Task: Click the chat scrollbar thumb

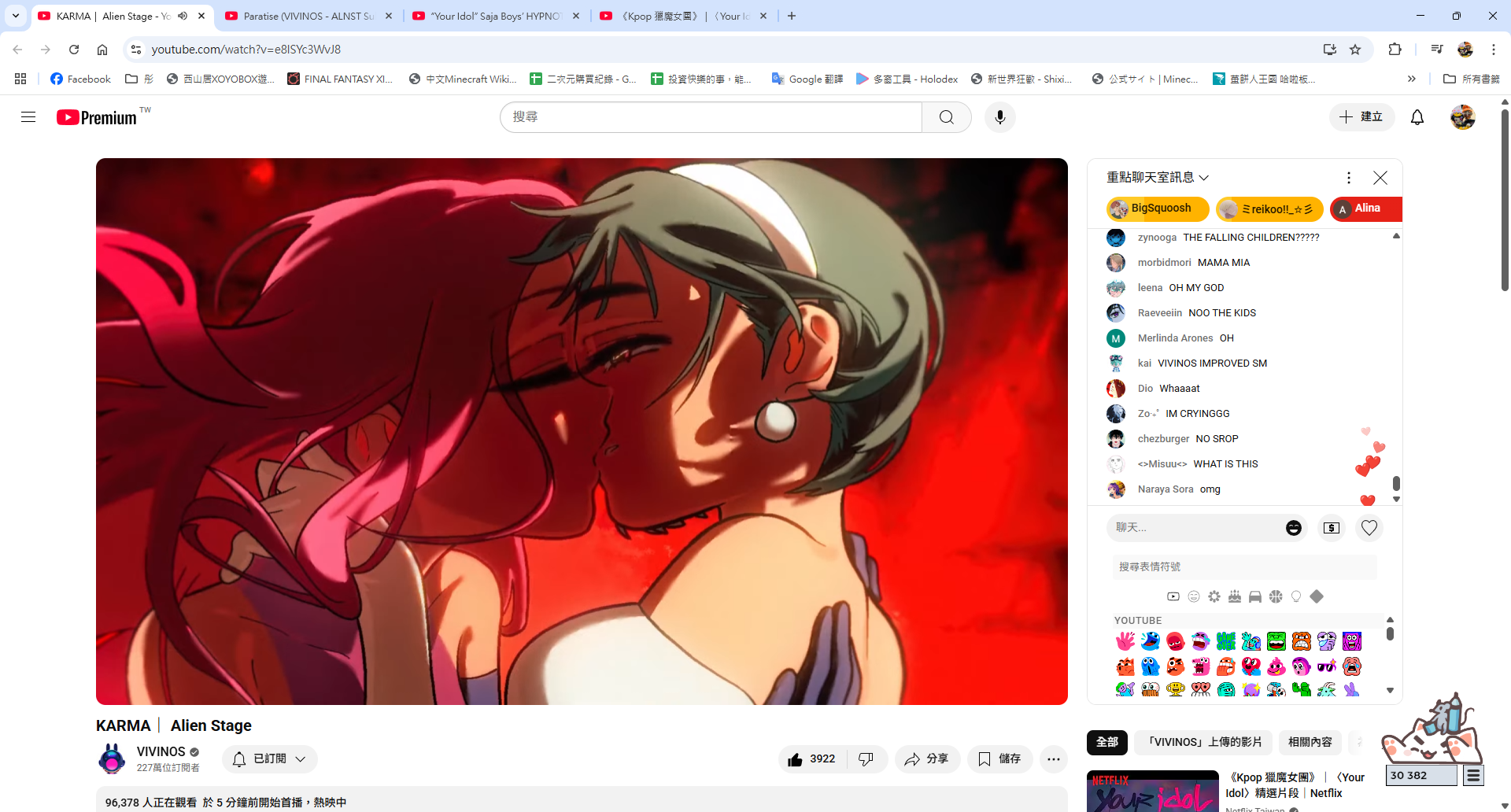Action: (x=1396, y=483)
